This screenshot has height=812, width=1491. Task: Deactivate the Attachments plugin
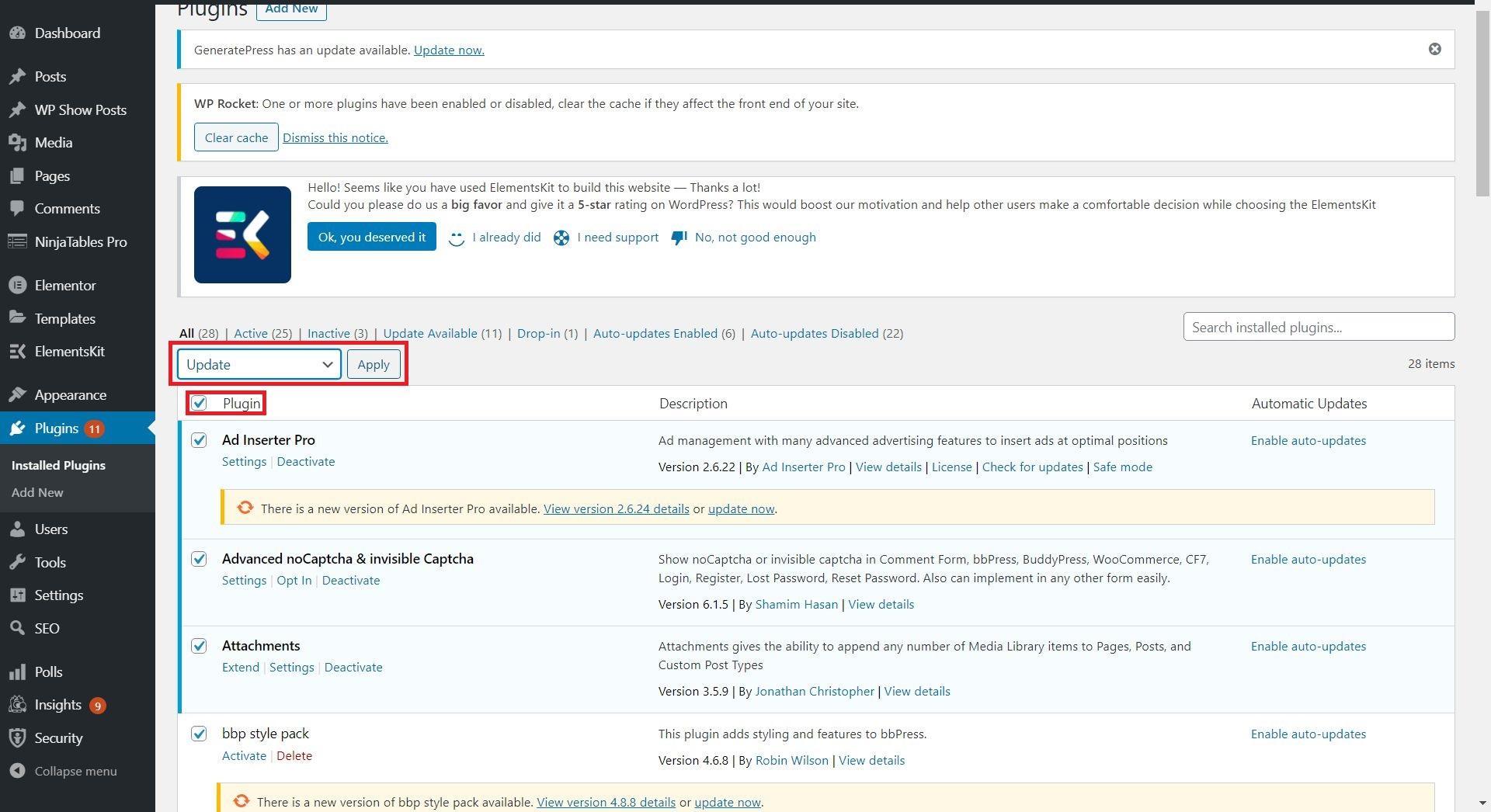pyautogui.click(x=353, y=667)
